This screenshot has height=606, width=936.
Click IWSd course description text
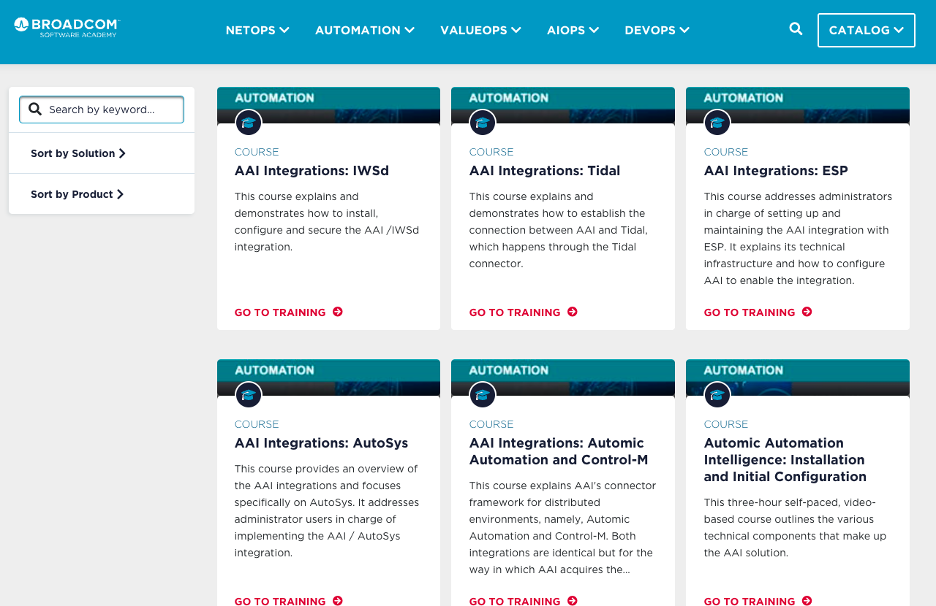click(327, 222)
